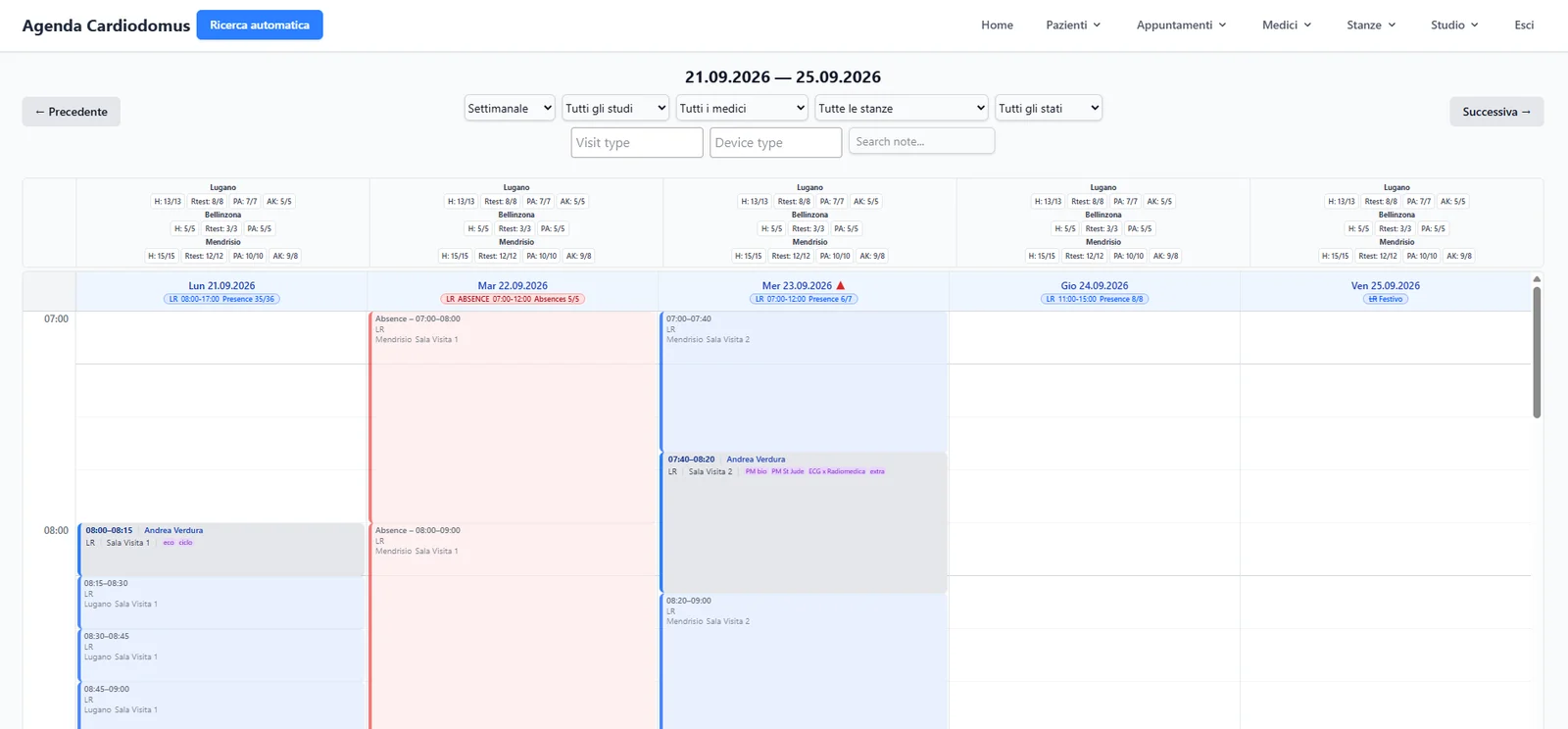
Task: Focus the Device type field
Action: tap(775, 142)
